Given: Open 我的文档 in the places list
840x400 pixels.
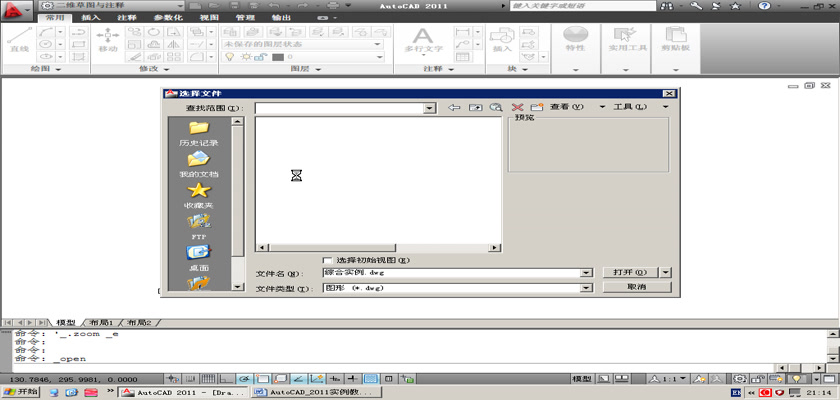Looking at the screenshot, I should 199,164.
